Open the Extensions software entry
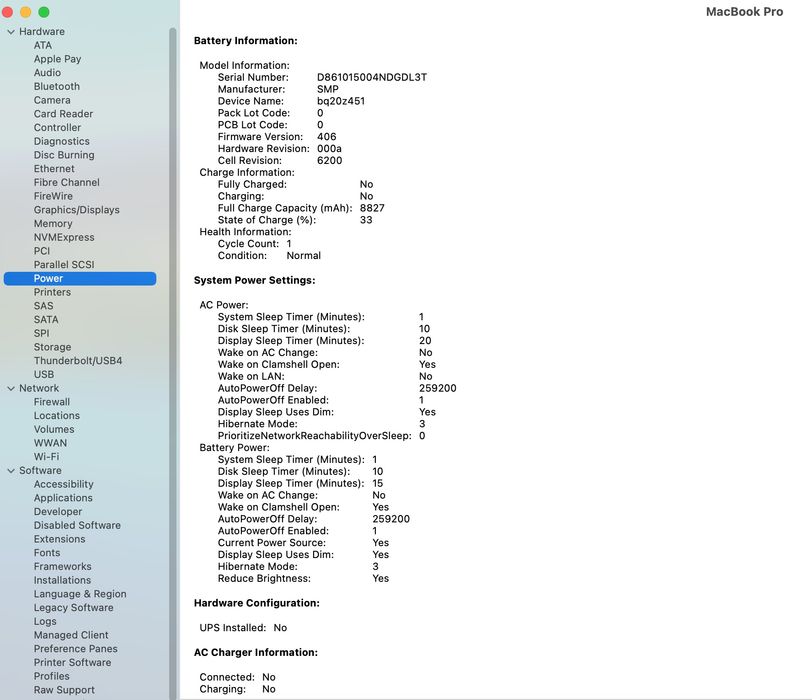The image size is (812, 700). pyautogui.click(x=60, y=539)
